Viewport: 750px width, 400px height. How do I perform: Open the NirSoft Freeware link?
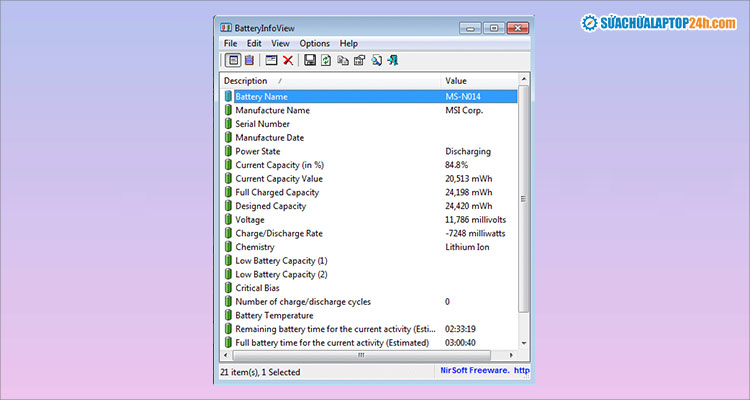(479, 370)
